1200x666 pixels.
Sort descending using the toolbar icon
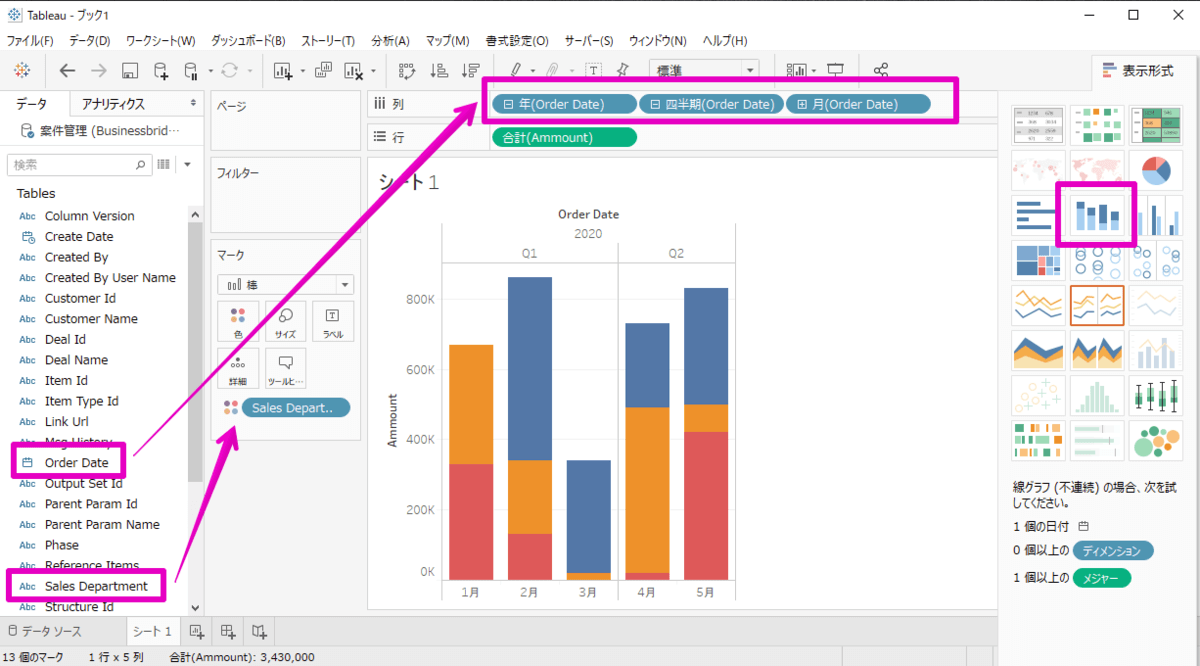(471, 70)
